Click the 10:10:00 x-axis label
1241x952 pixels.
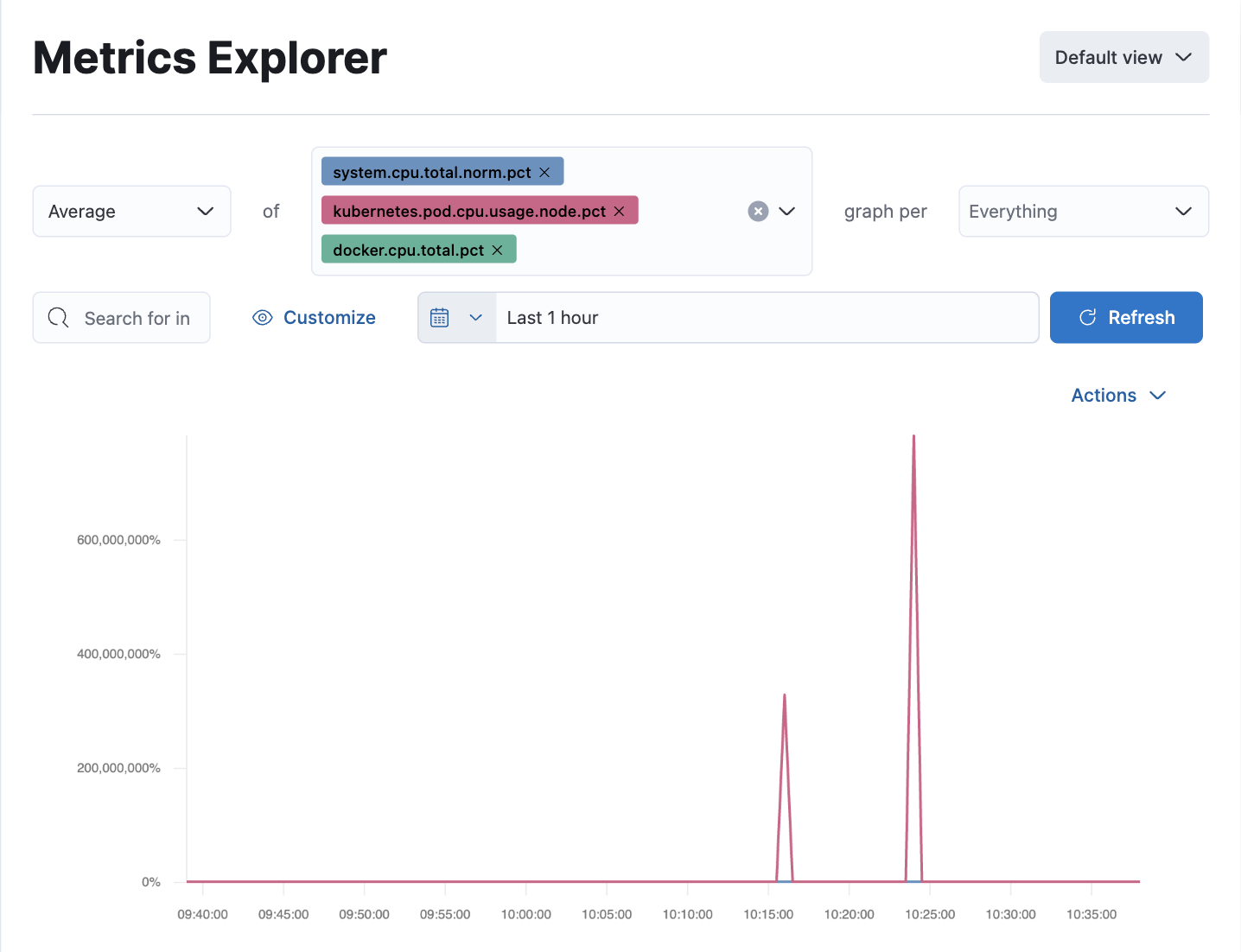(x=688, y=915)
